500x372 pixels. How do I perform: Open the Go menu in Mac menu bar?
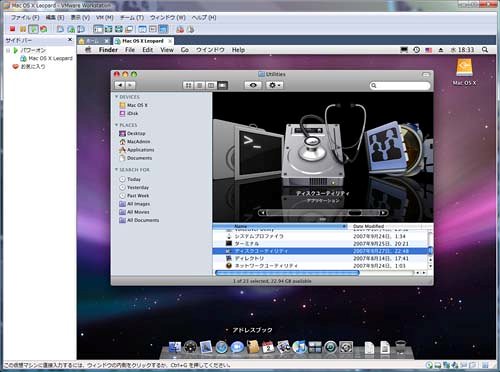click(x=185, y=50)
